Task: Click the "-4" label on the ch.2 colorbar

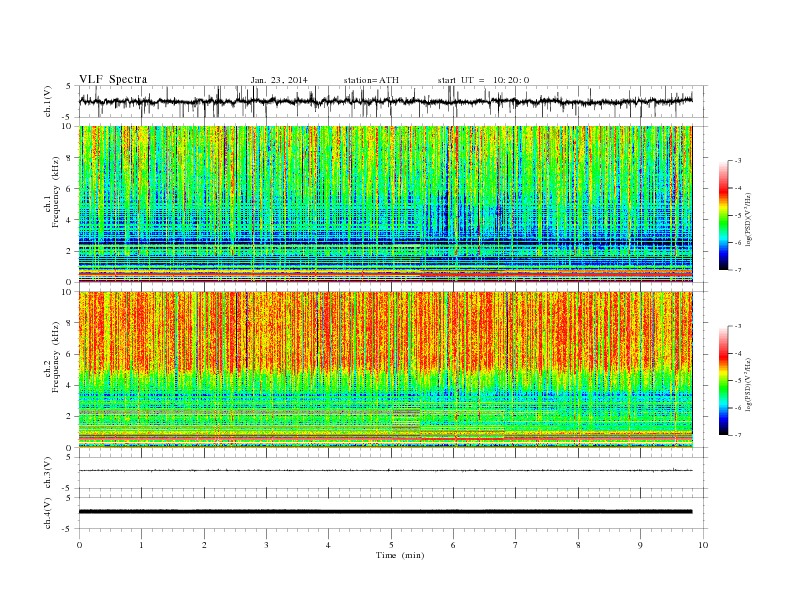Action: 737,353
